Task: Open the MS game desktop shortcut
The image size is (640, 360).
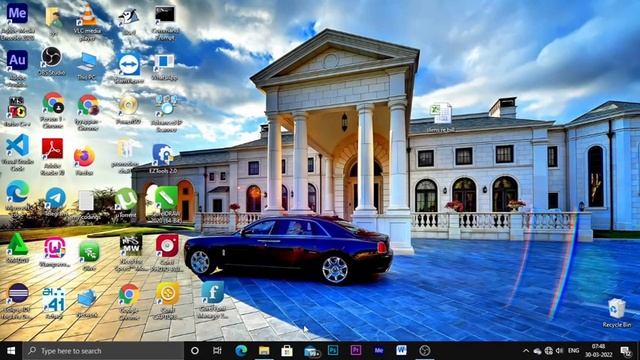Action: click(x=17, y=111)
